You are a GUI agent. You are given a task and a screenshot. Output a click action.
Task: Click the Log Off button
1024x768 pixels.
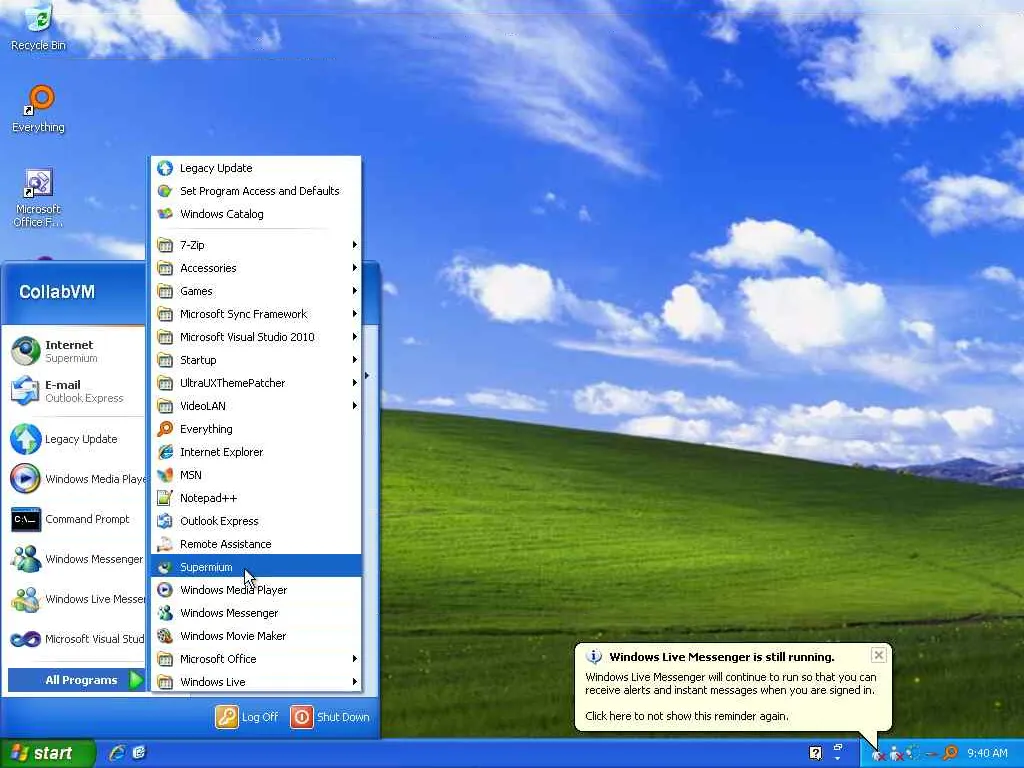tap(247, 717)
